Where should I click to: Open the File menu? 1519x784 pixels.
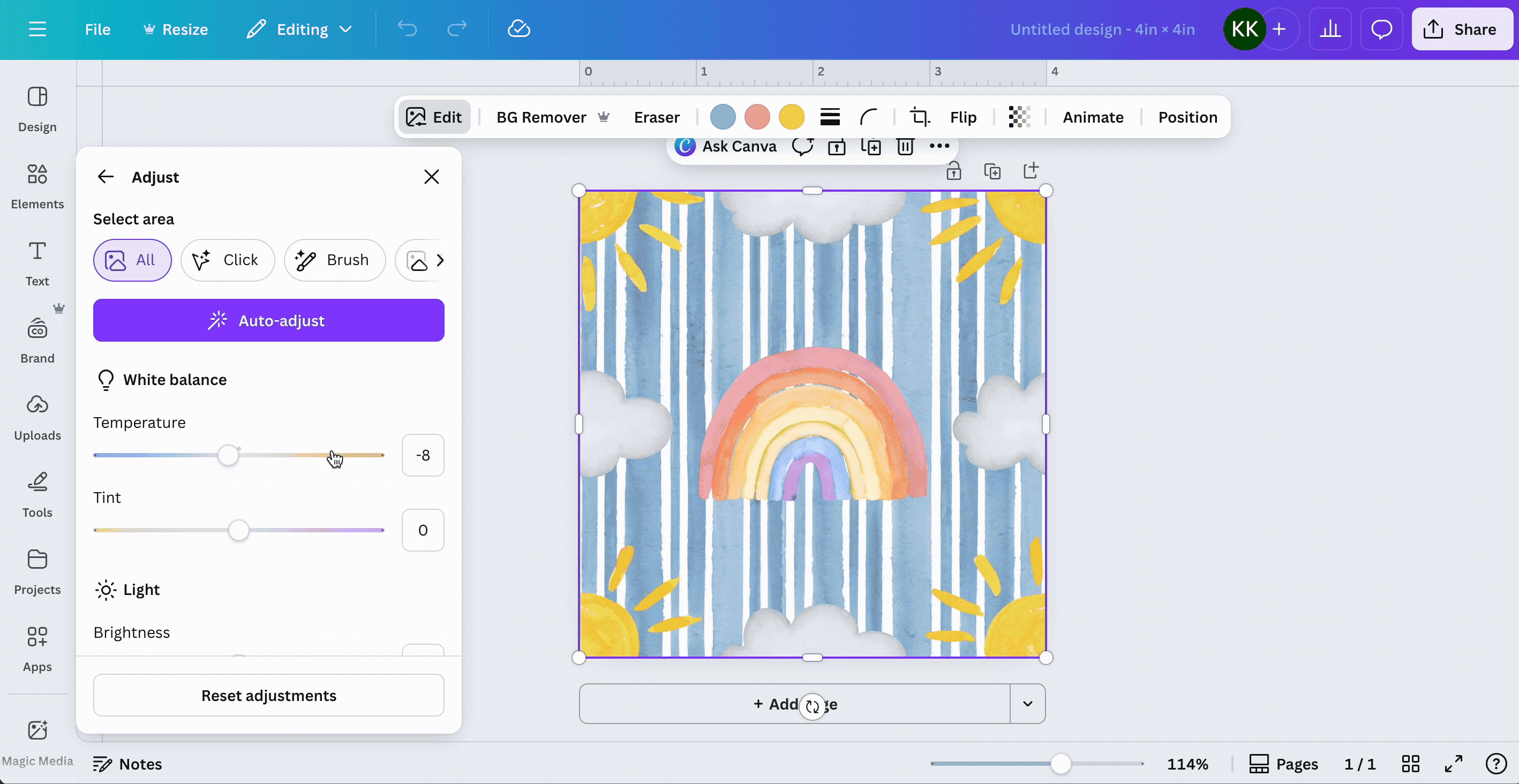(97, 29)
